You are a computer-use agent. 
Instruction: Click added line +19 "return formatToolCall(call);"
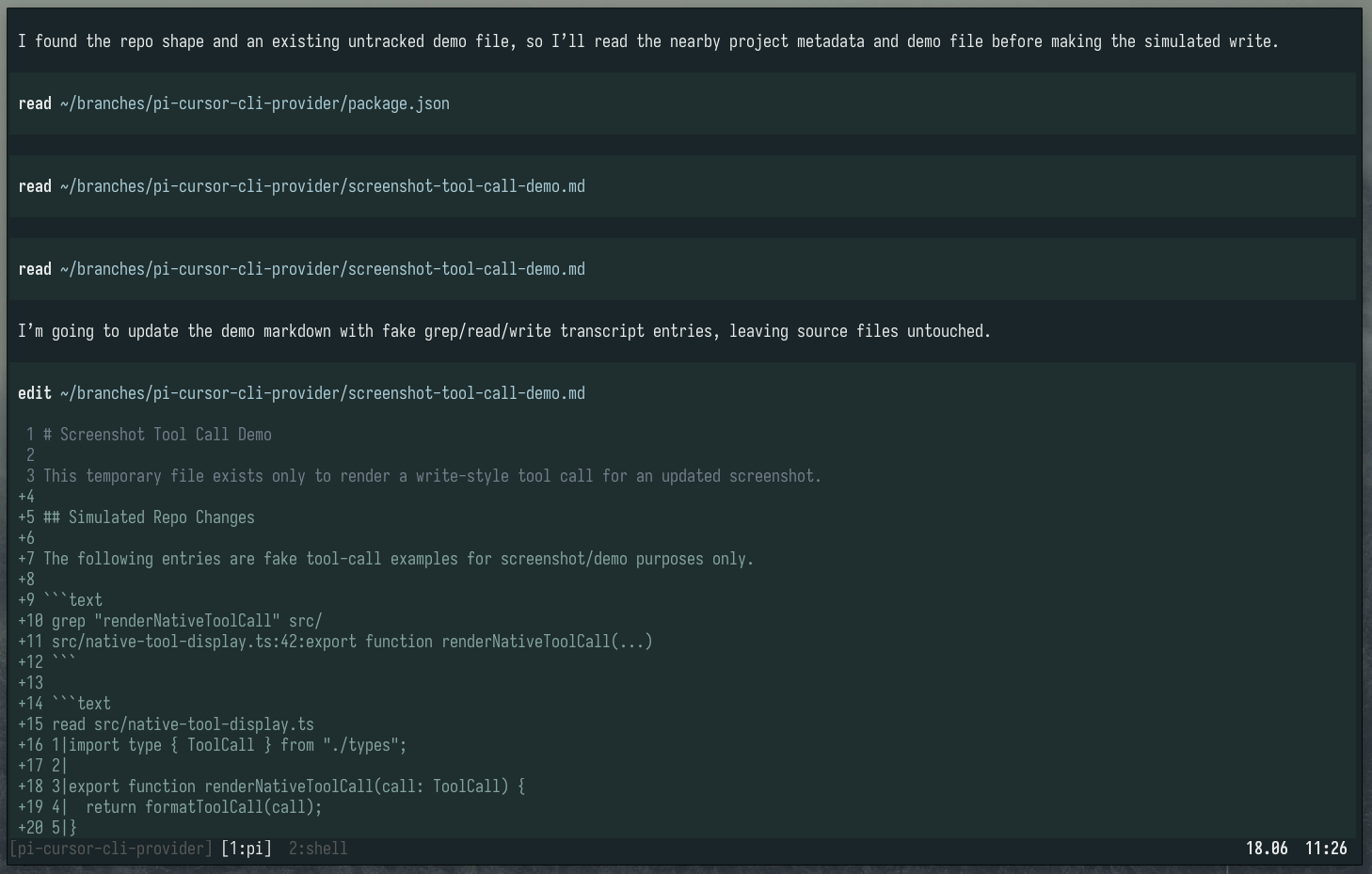tap(170, 807)
